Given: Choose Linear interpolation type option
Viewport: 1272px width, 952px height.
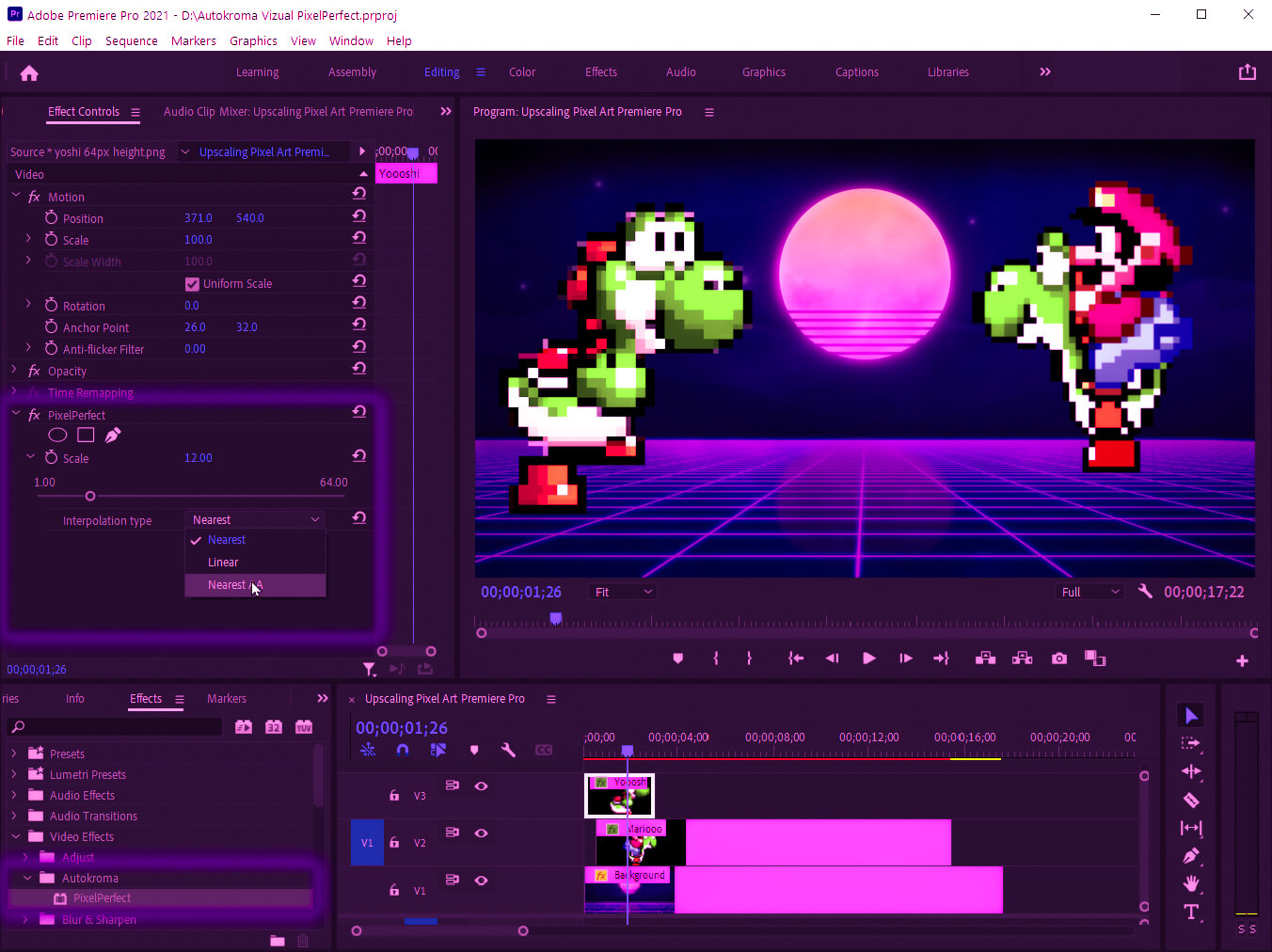Looking at the screenshot, I should coord(223,563).
